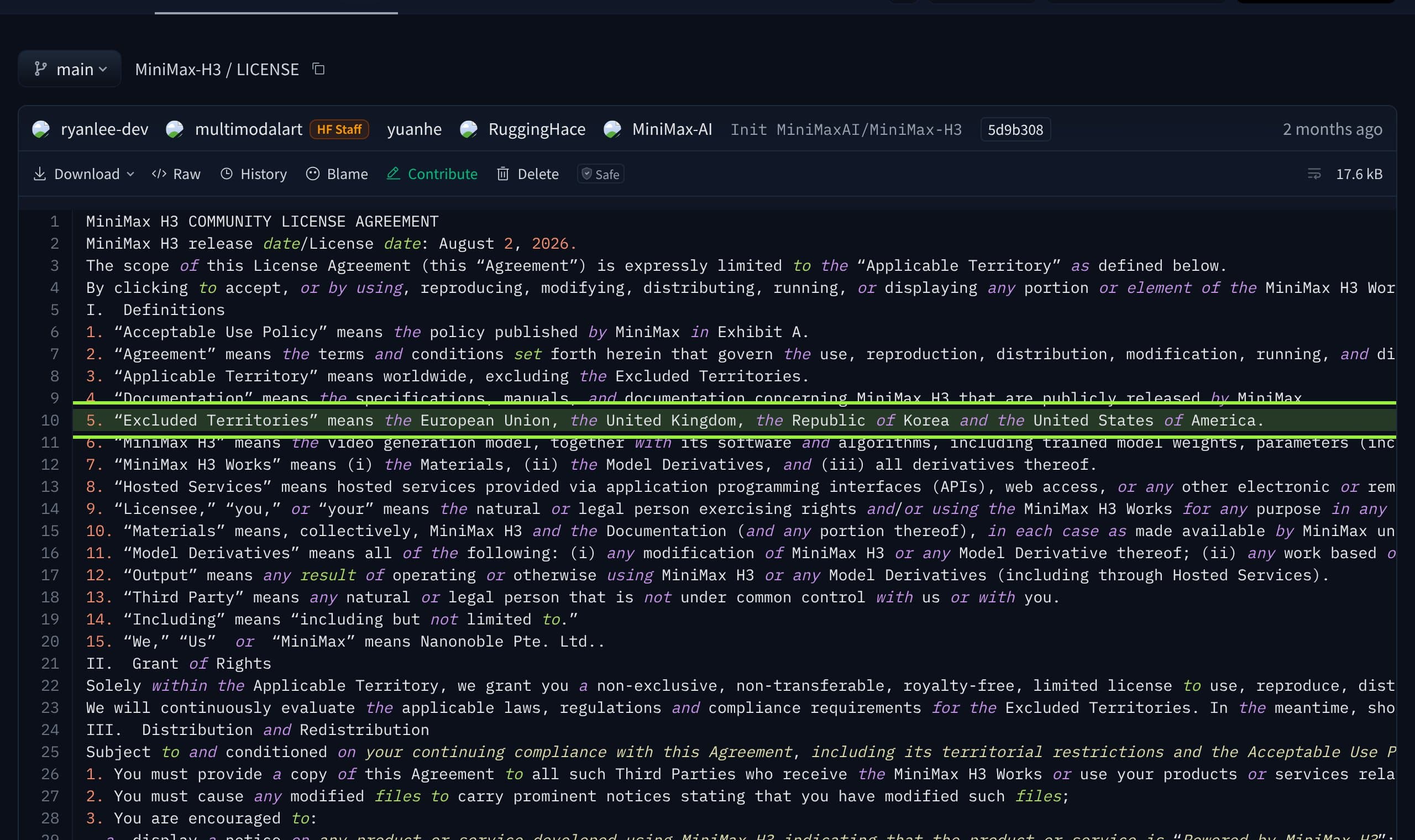Select line number 10
This screenshot has width=1415, height=840.
tap(50, 420)
